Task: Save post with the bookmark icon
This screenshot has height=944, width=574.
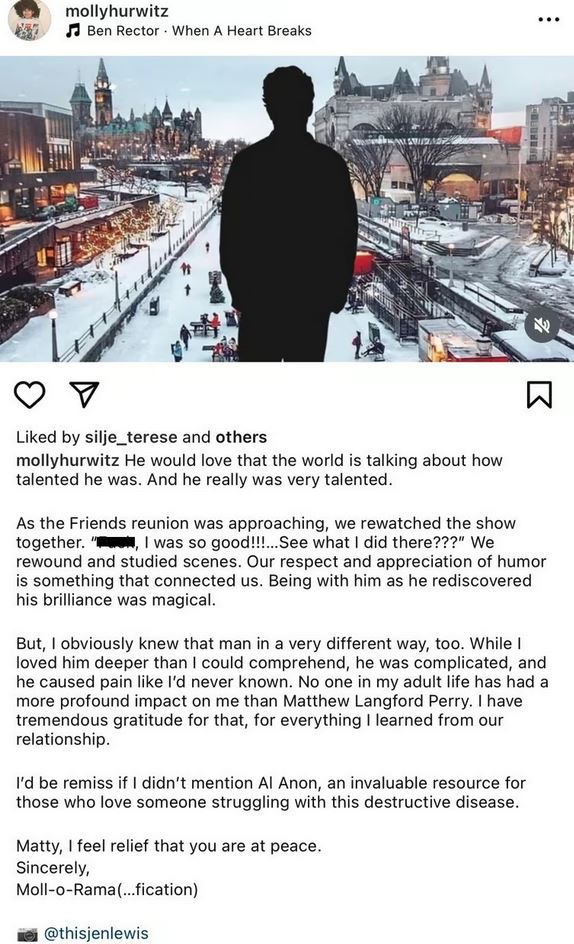Action: click(x=539, y=395)
